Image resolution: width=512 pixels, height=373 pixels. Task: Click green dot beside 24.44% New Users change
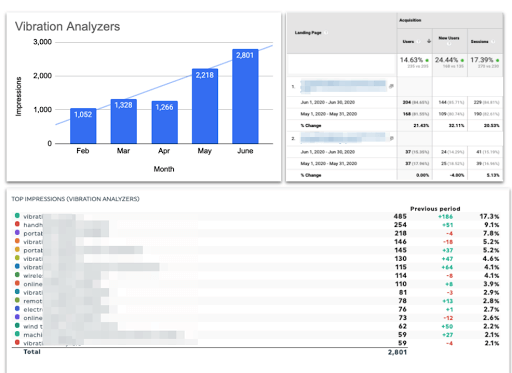tap(462, 61)
